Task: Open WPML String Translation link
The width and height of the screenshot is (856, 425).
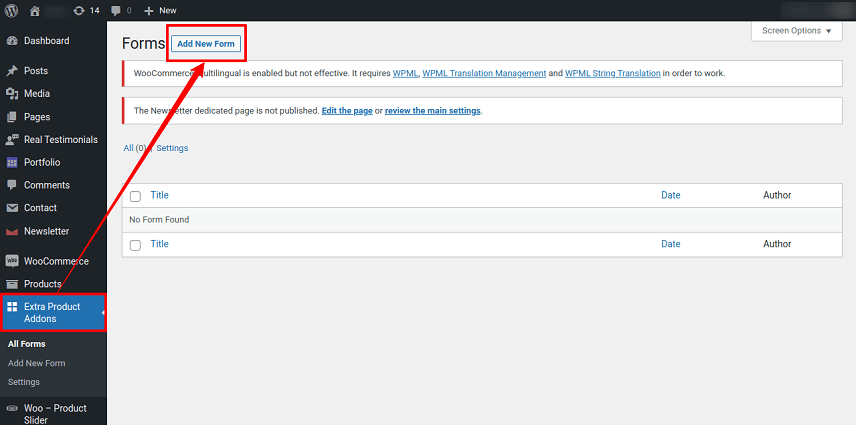Action: [613, 73]
